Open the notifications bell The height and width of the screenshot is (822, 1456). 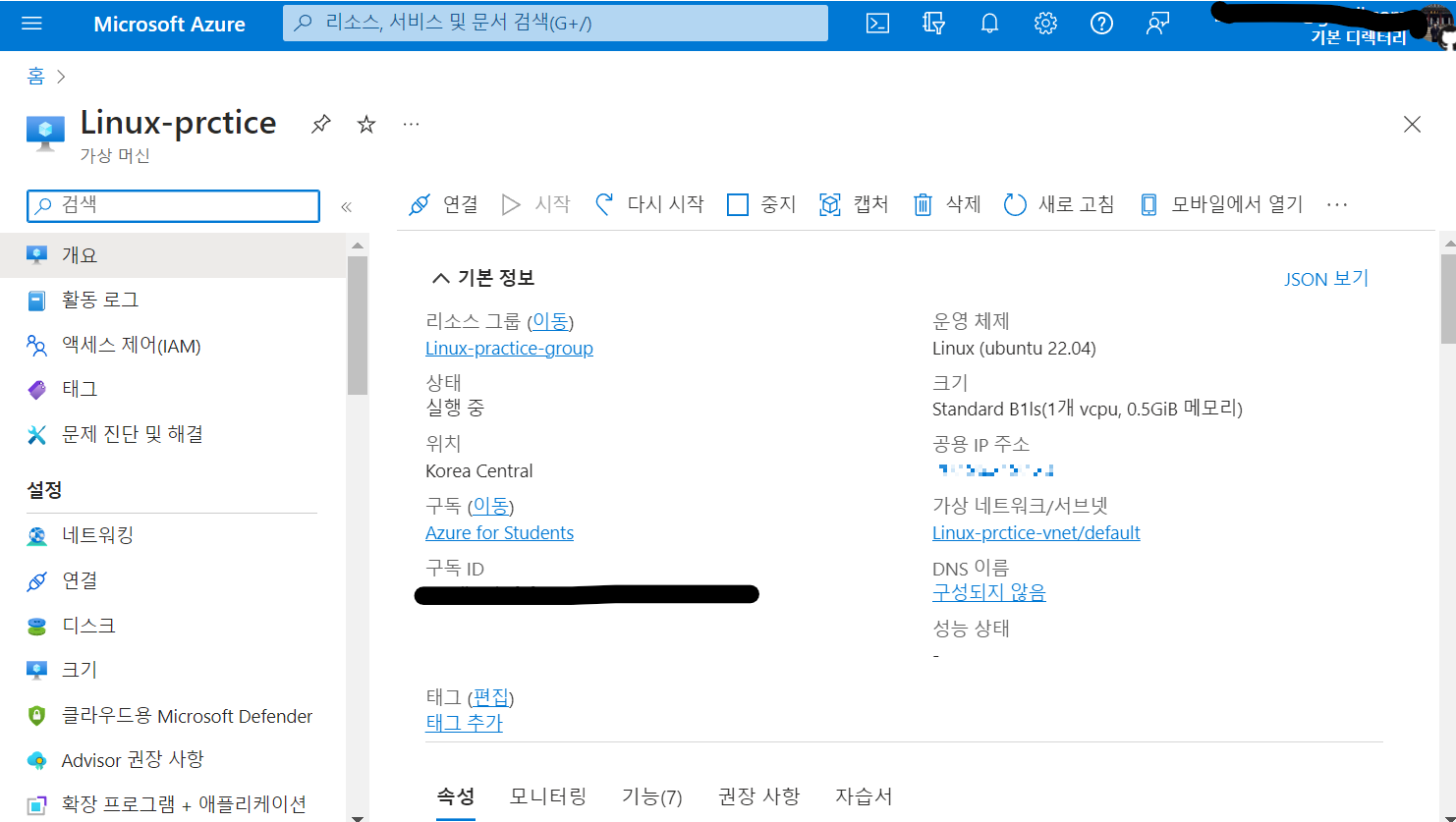pos(989,24)
